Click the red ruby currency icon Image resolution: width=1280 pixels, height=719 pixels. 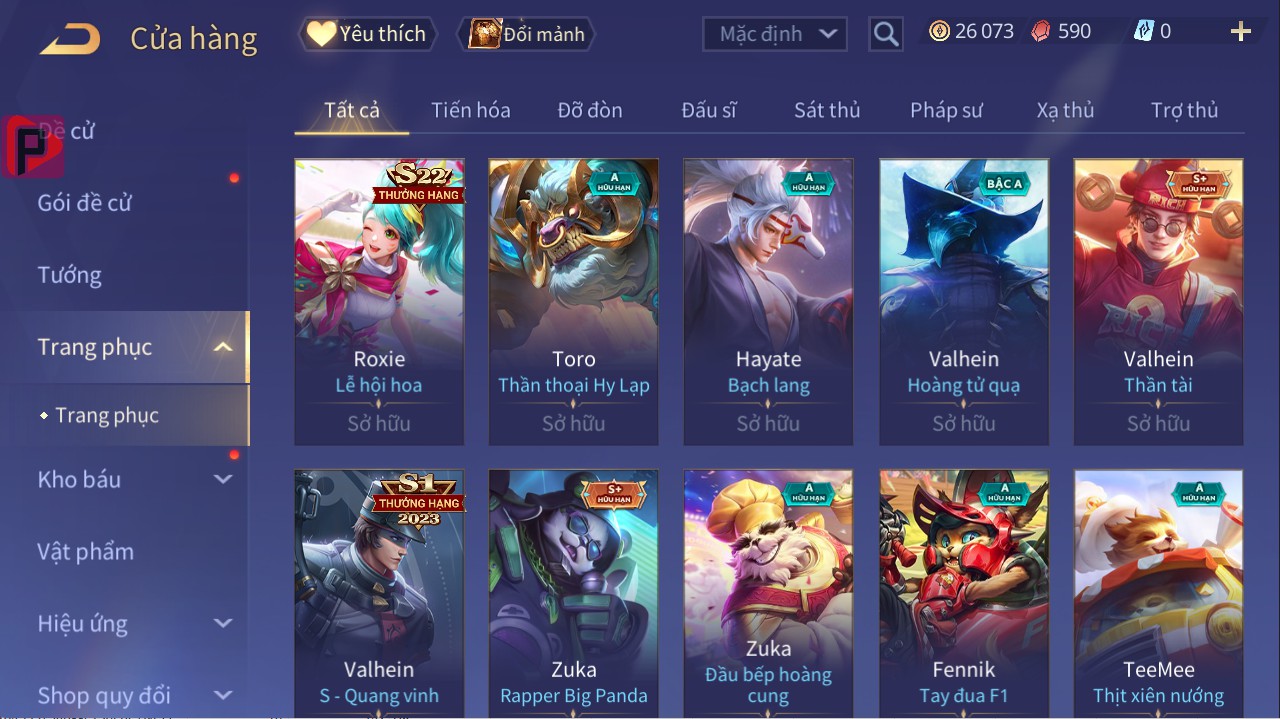1042,31
